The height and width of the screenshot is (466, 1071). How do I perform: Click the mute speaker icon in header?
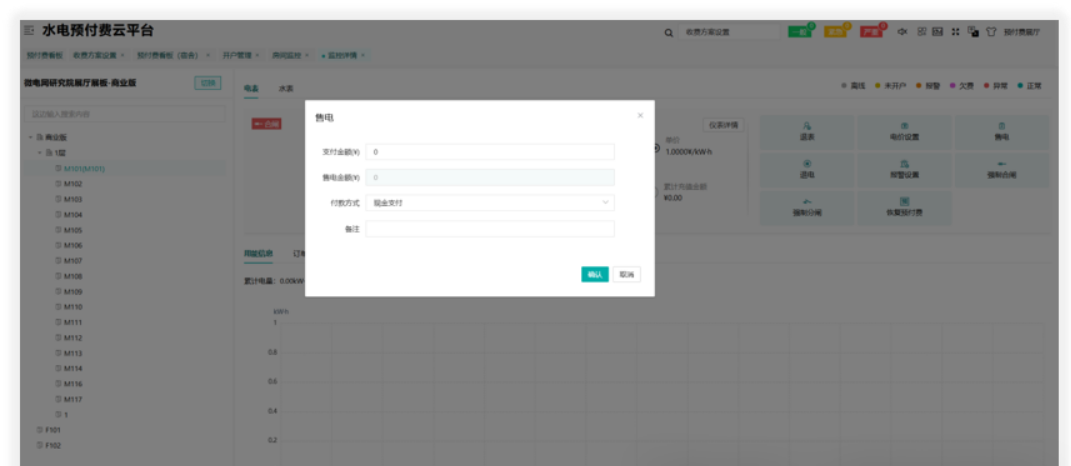[x=902, y=32]
